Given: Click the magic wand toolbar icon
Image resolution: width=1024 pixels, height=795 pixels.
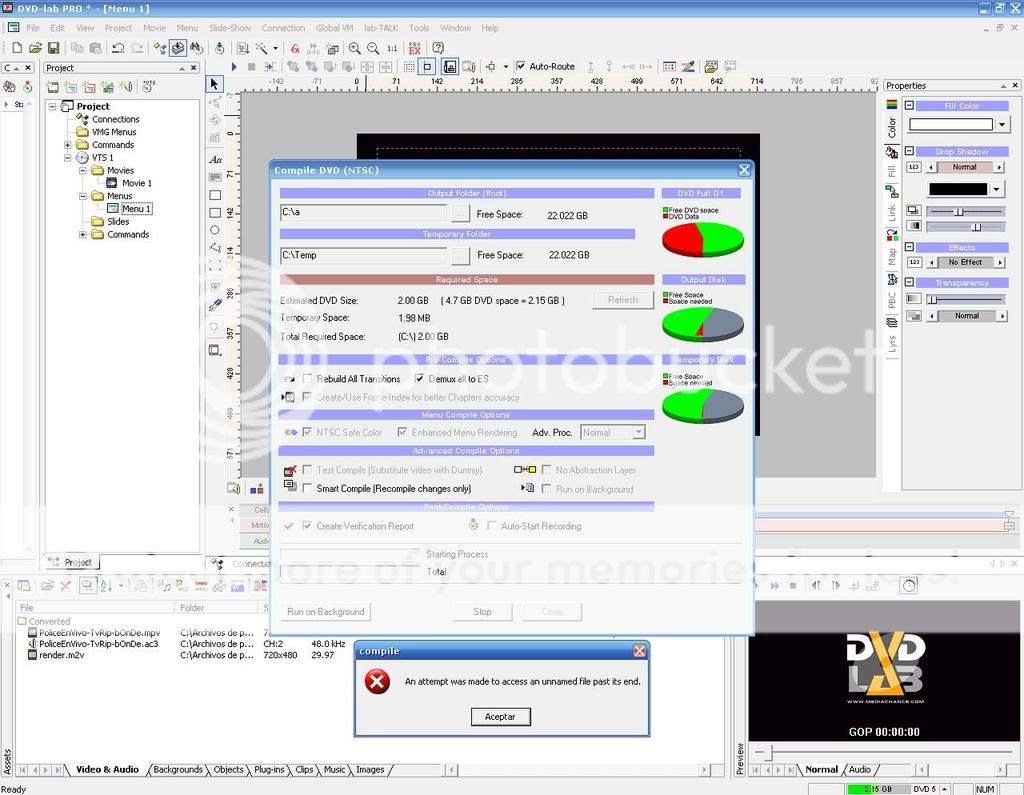Looking at the screenshot, I should point(261,48).
